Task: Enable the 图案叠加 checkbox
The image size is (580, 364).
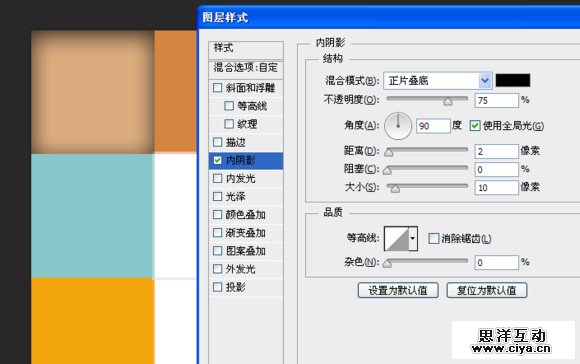Action: tap(218, 251)
